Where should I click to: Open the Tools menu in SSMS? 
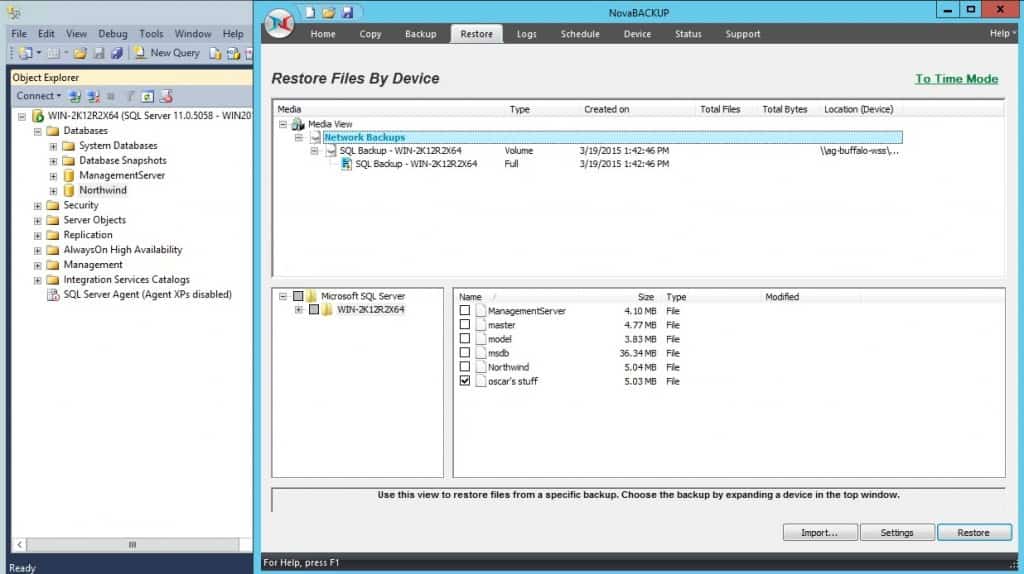tap(151, 34)
